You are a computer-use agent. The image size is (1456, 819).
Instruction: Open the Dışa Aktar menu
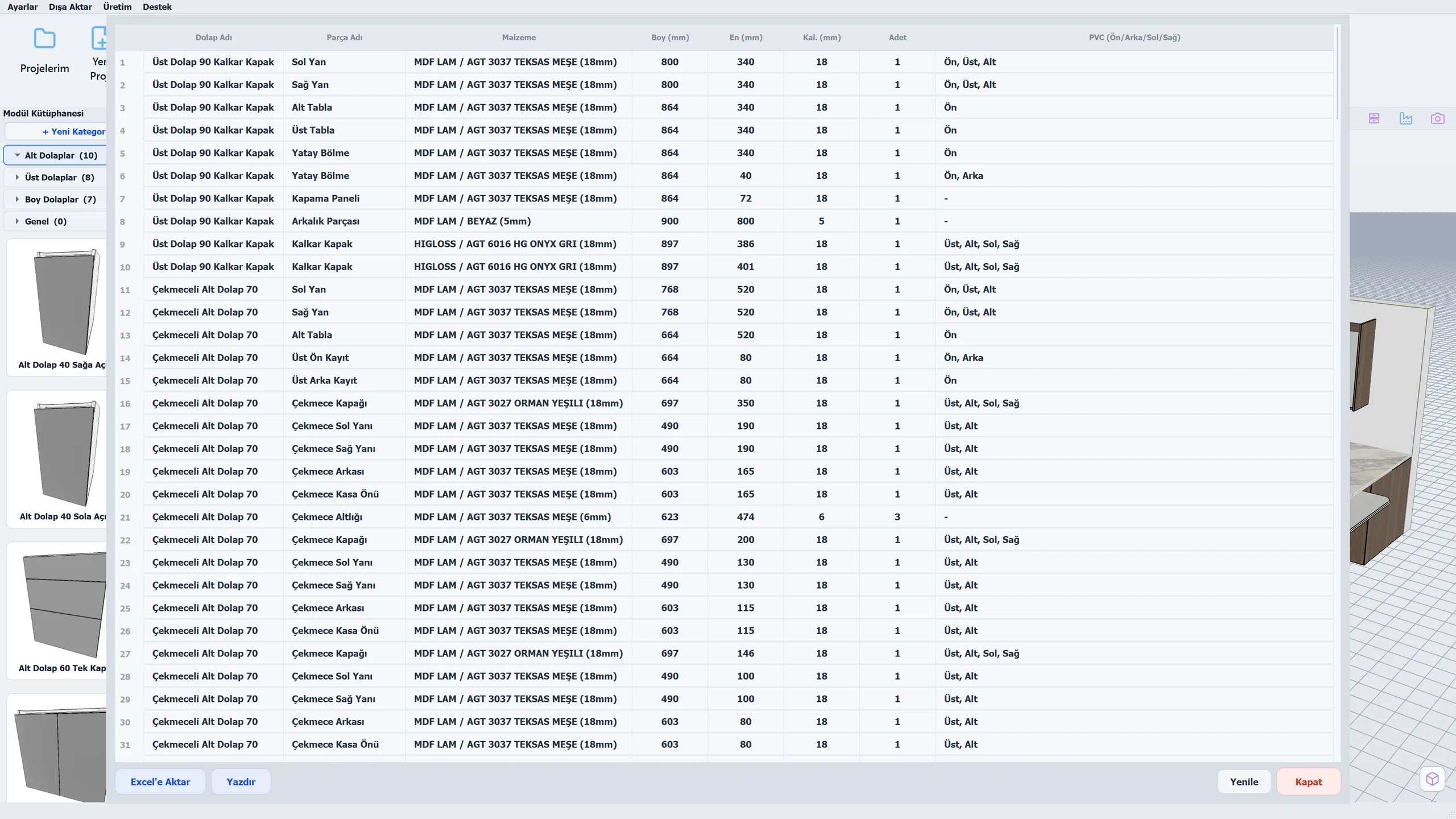pyautogui.click(x=71, y=7)
